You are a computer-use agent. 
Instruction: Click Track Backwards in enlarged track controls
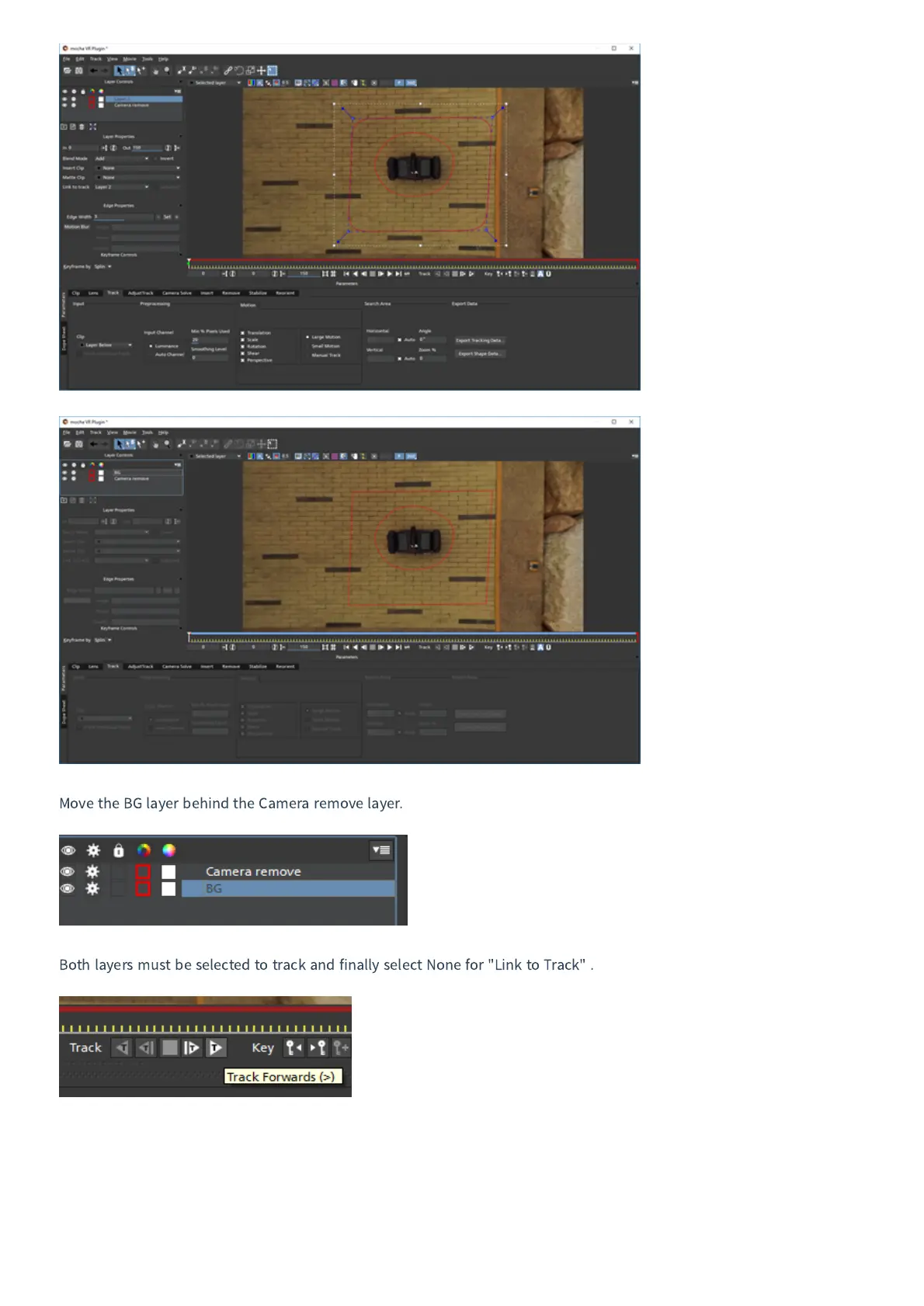(x=122, y=1047)
